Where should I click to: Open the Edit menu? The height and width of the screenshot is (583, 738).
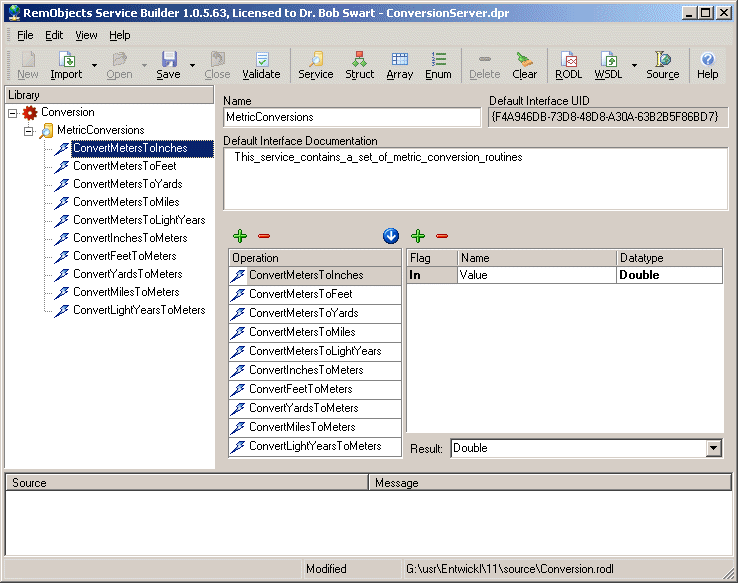pos(54,35)
